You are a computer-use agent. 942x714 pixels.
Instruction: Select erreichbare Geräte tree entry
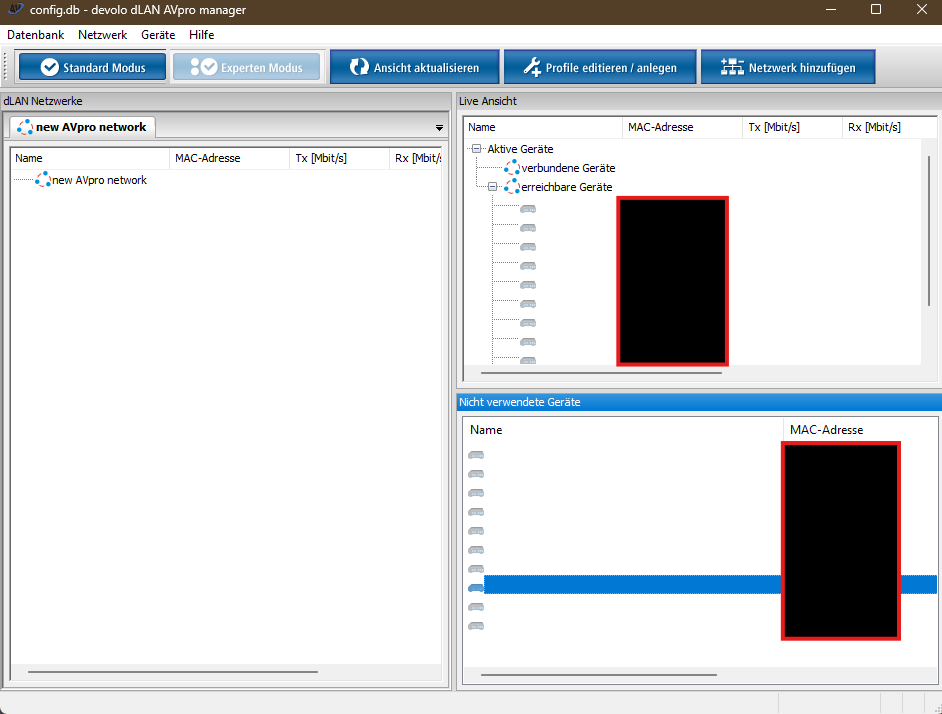click(567, 187)
